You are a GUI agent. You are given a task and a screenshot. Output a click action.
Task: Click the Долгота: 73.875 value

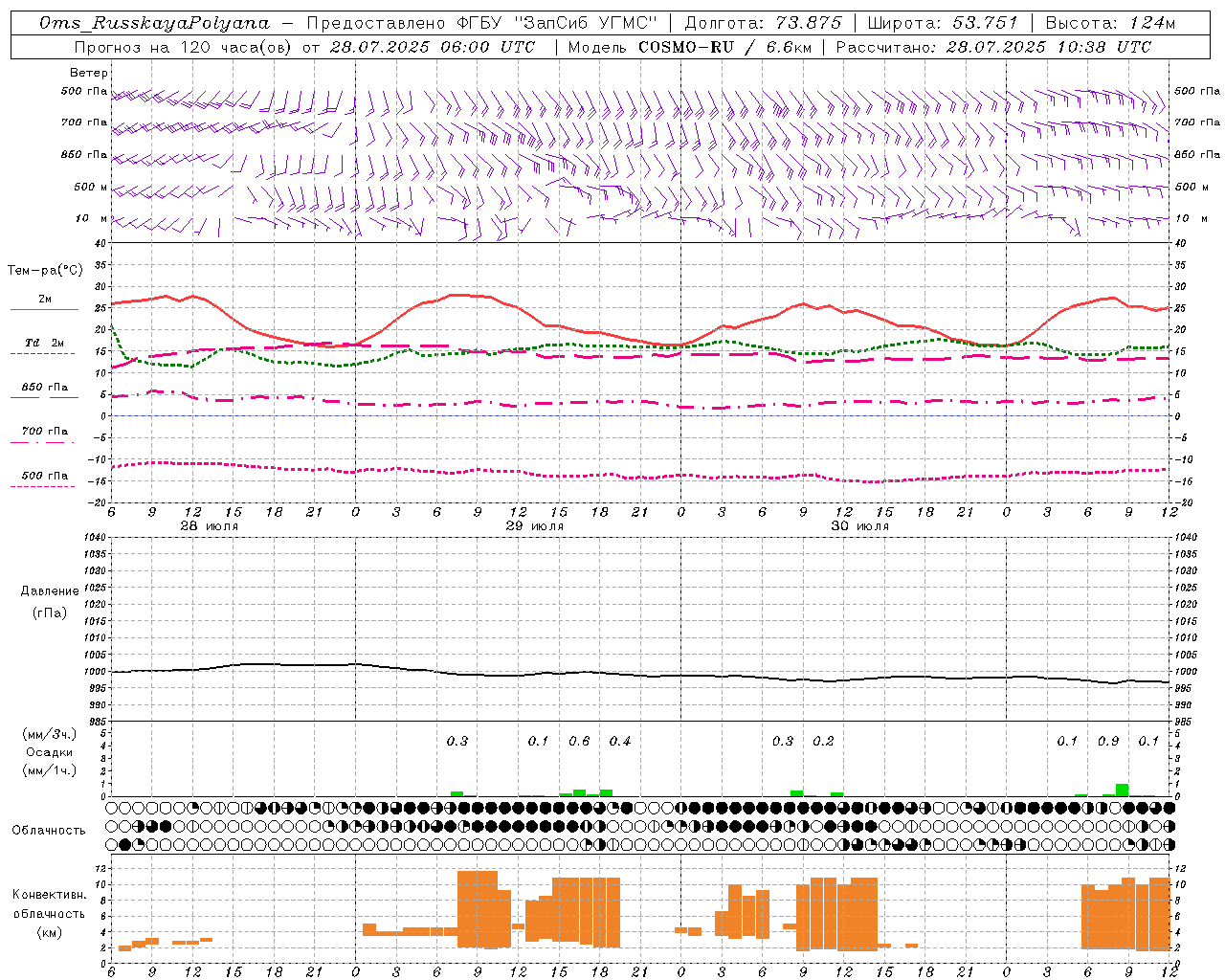click(764, 23)
